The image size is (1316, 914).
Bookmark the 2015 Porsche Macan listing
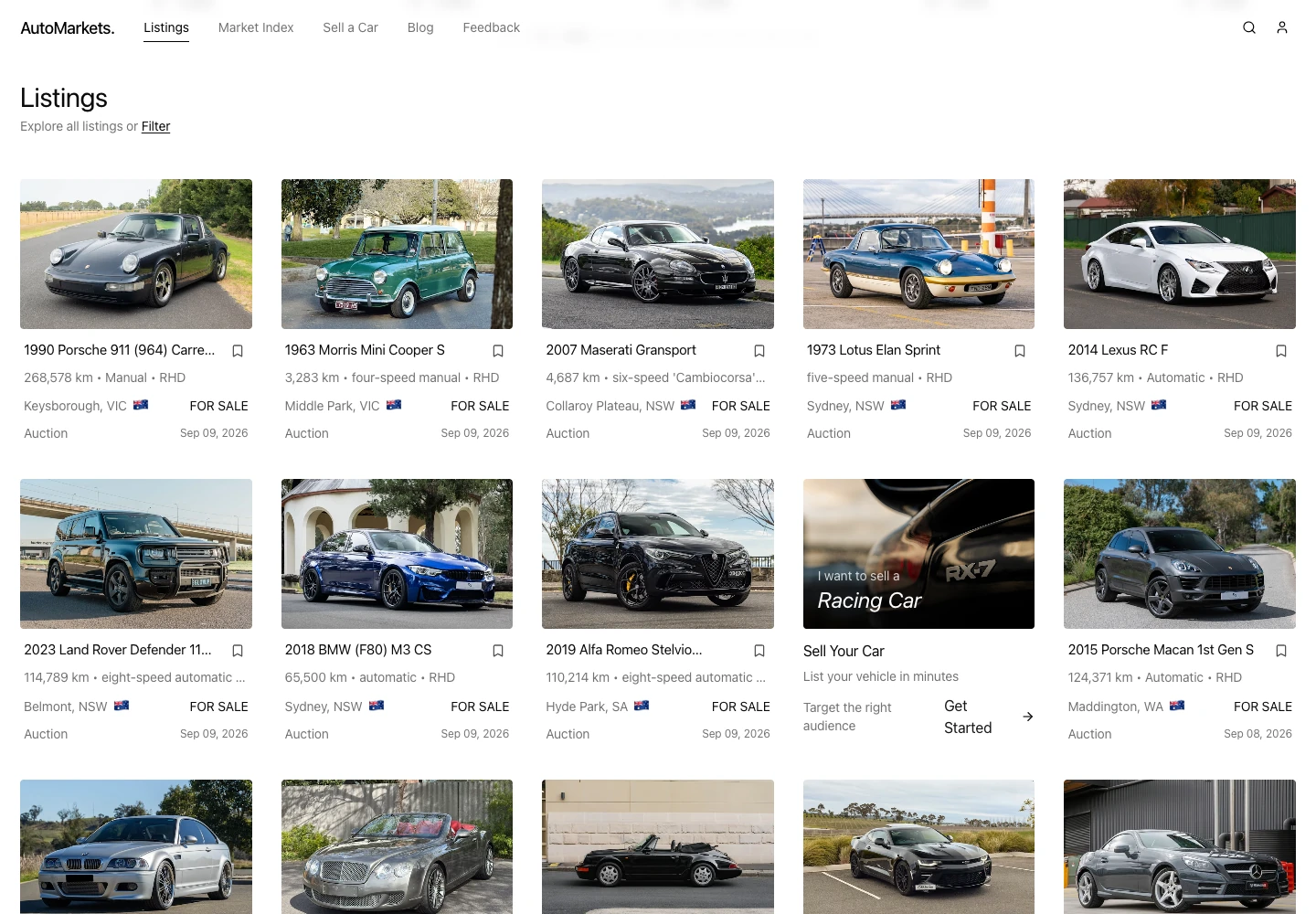(x=1281, y=651)
